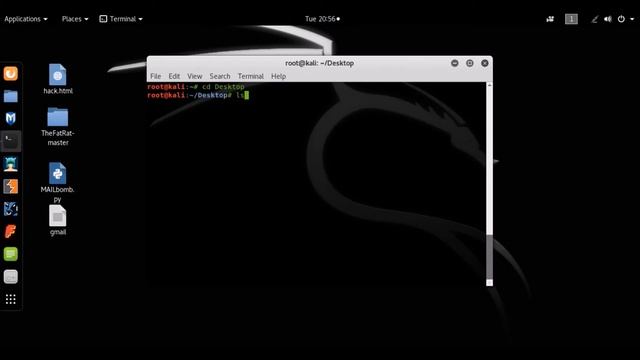Screen dimensions: 640x360
Task: Click the 'cd Desktop' command text
Action: pyautogui.click(x=223, y=87)
